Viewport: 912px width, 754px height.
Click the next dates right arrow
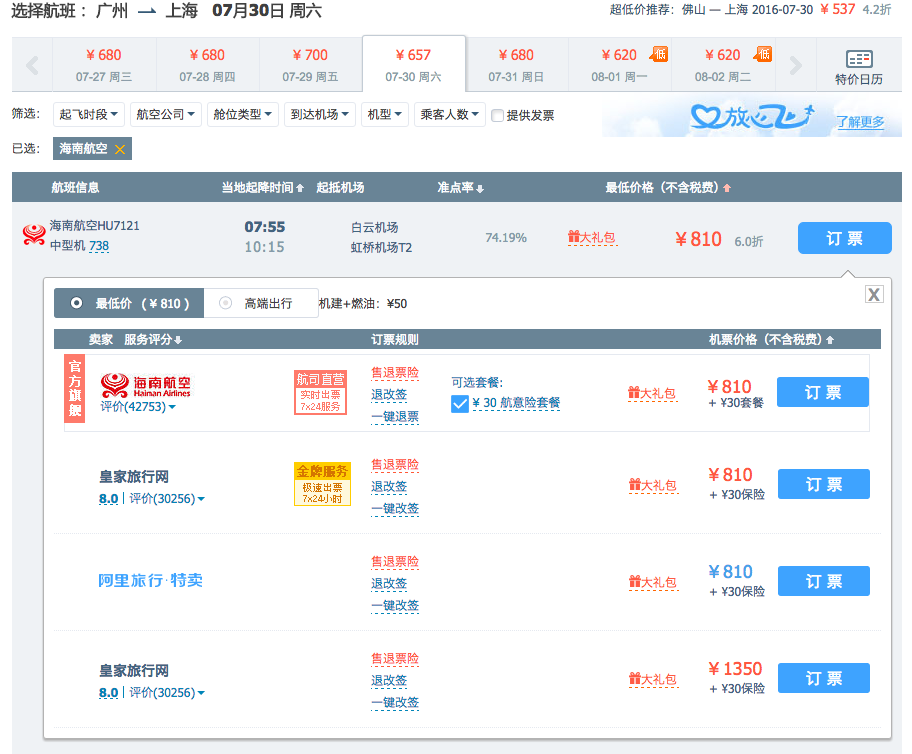pyautogui.click(x=795, y=66)
